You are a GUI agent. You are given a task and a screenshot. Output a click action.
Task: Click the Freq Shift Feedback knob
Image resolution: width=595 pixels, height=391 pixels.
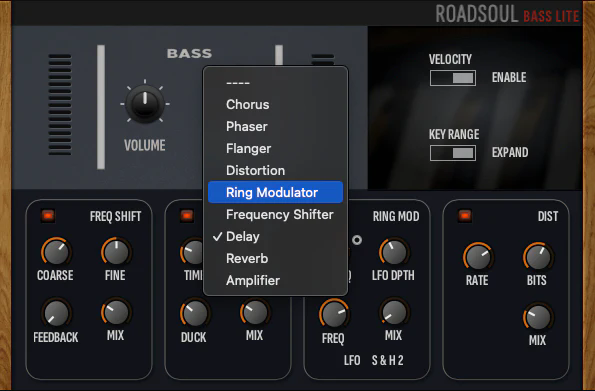pyautogui.click(x=56, y=314)
